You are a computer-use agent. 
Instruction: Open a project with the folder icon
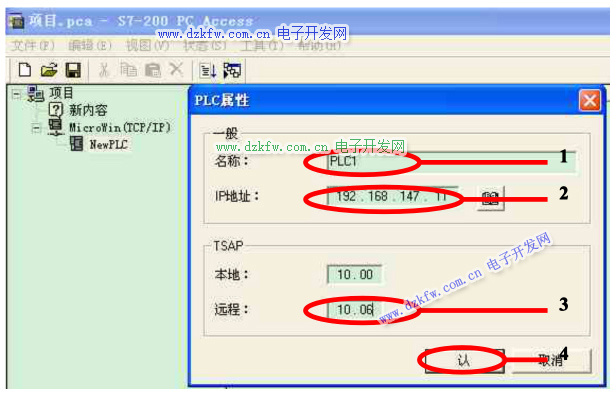[49, 70]
